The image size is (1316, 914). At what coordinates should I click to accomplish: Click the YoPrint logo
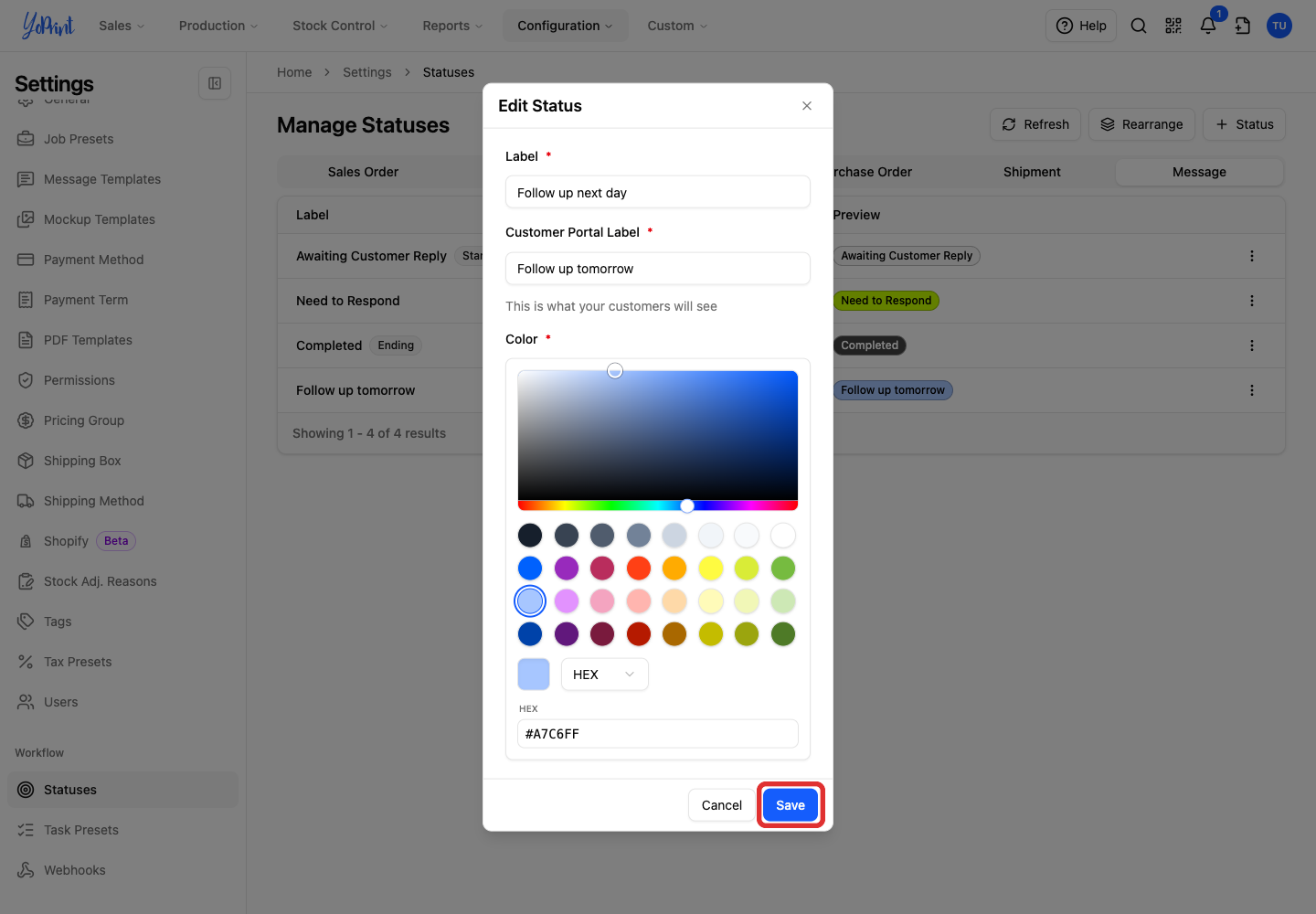click(x=48, y=26)
